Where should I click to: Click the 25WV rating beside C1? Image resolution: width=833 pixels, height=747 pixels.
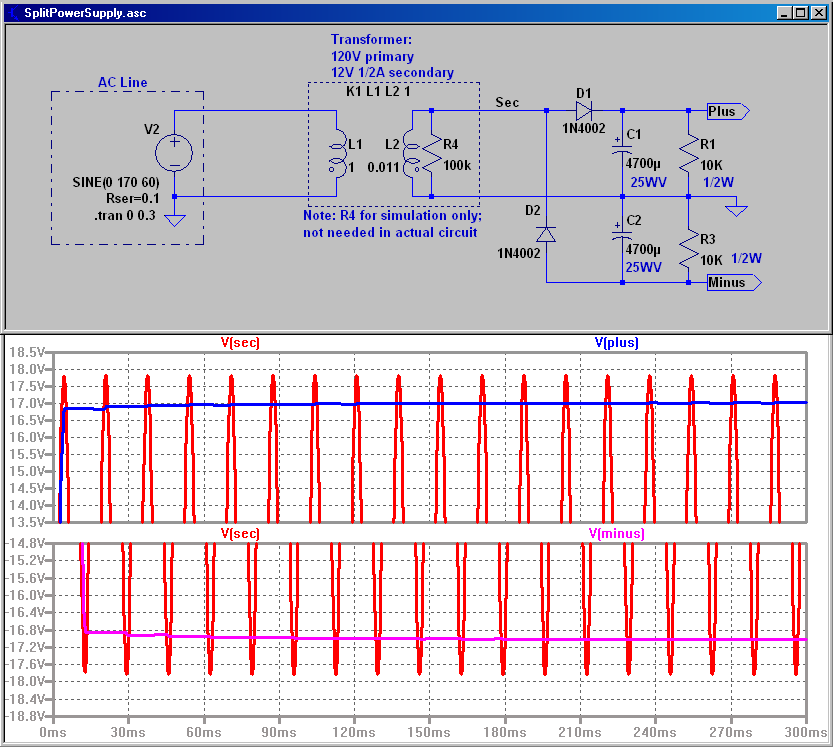point(648,182)
